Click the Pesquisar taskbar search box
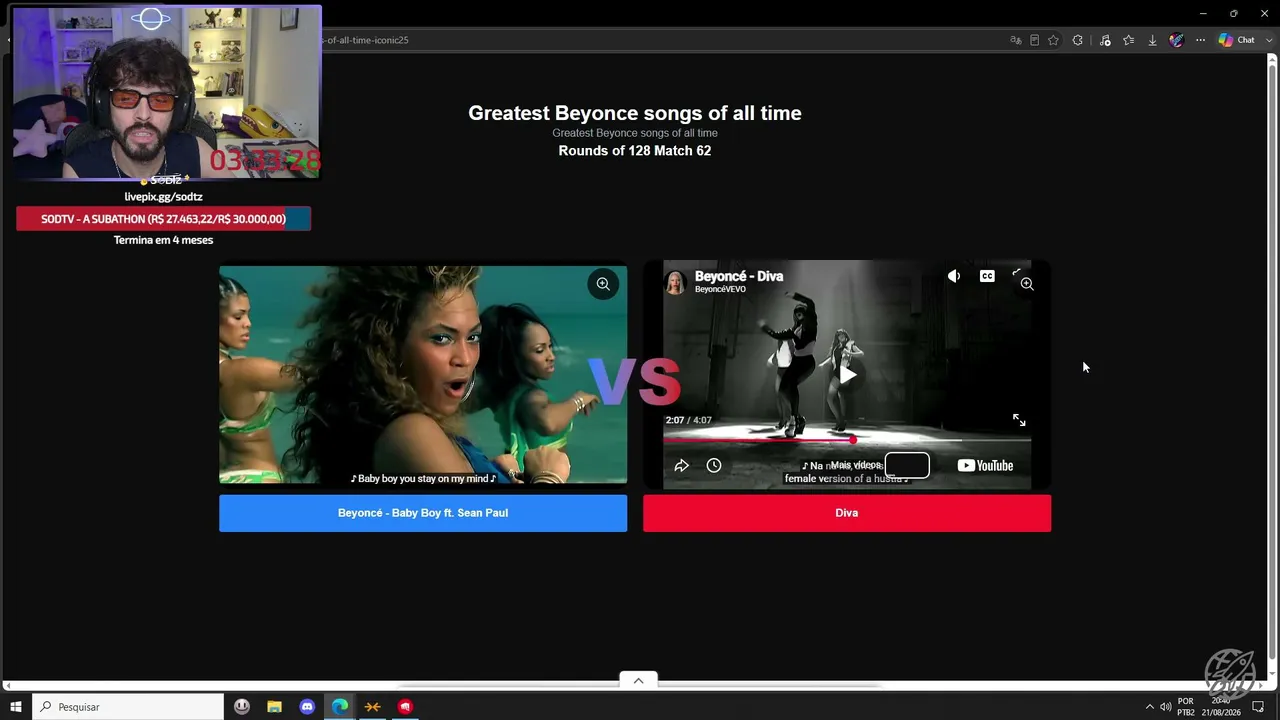The height and width of the screenshot is (720, 1280). 128,707
